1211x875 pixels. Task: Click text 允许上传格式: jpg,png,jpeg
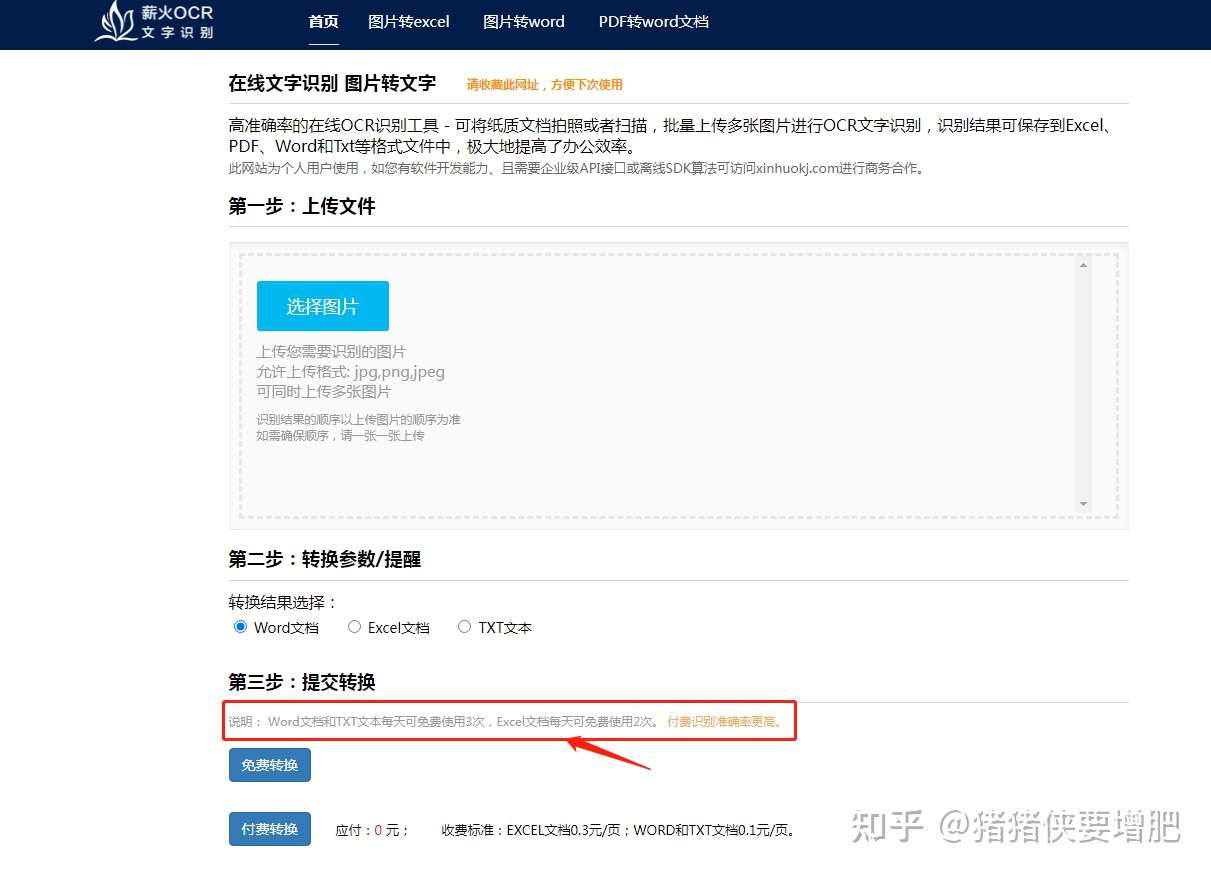[351, 372]
